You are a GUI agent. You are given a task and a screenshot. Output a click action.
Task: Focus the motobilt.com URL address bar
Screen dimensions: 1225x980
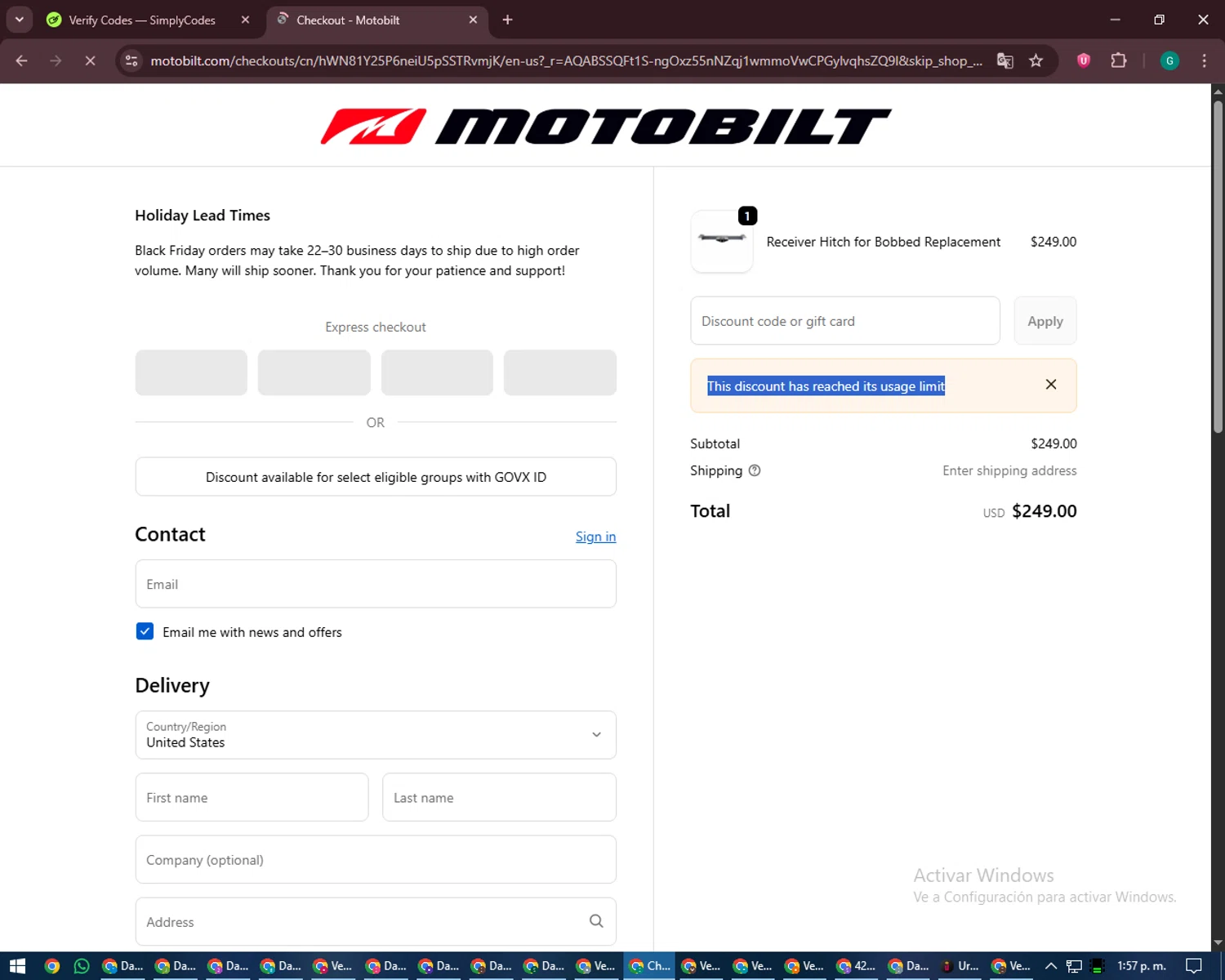(x=566, y=60)
